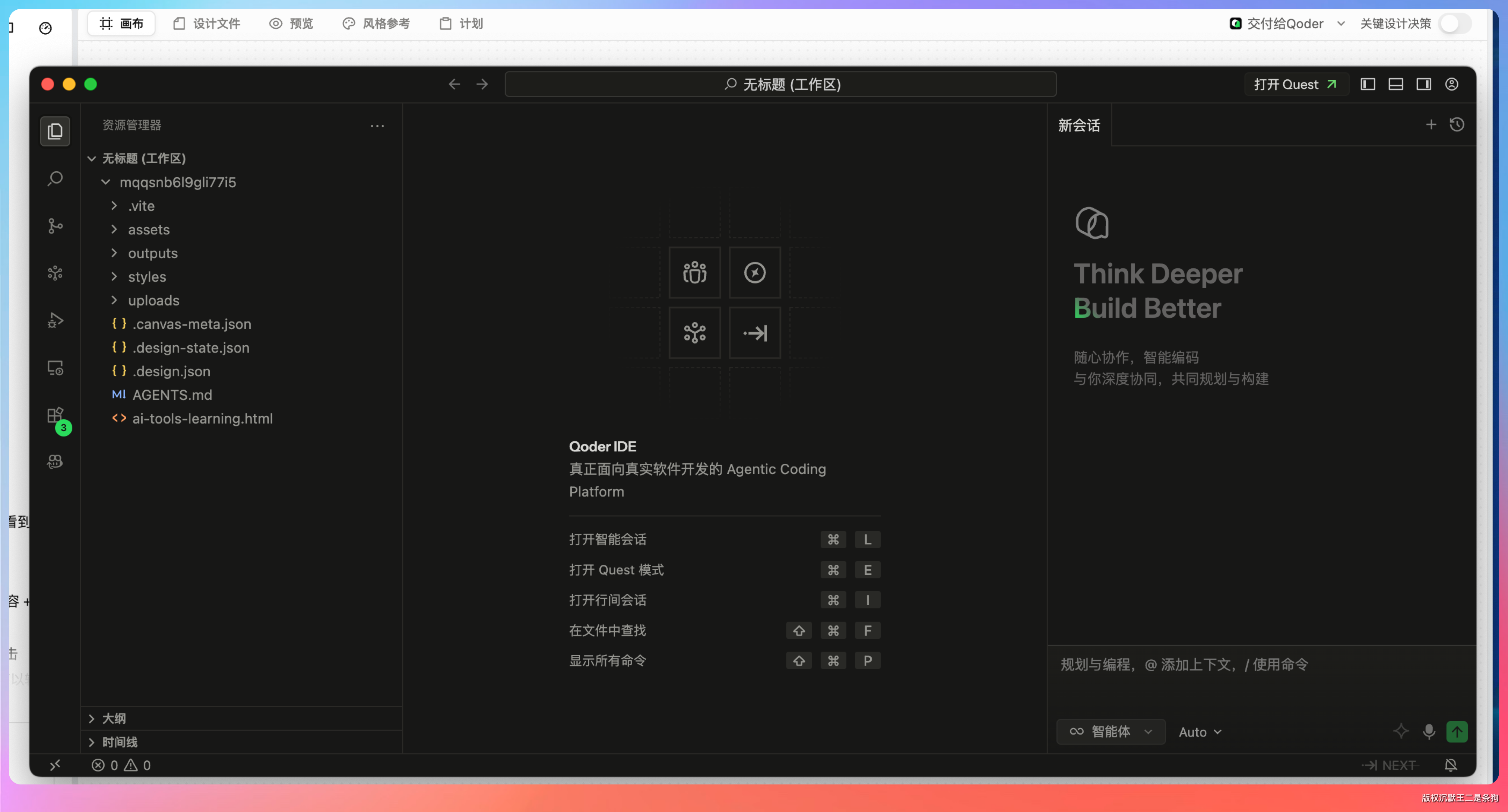Switch to the 计划 tab
This screenshot has width=1508, height=812.
click(461, 23)
